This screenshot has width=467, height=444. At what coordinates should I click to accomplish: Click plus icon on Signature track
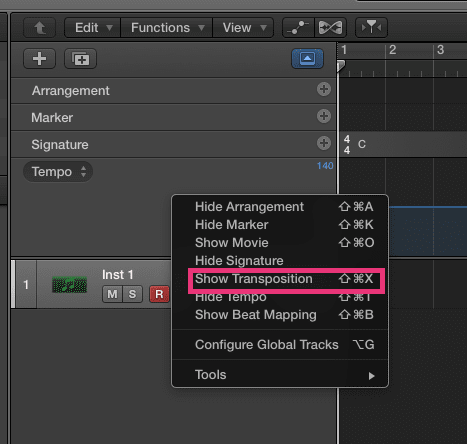tap(324, 143)
